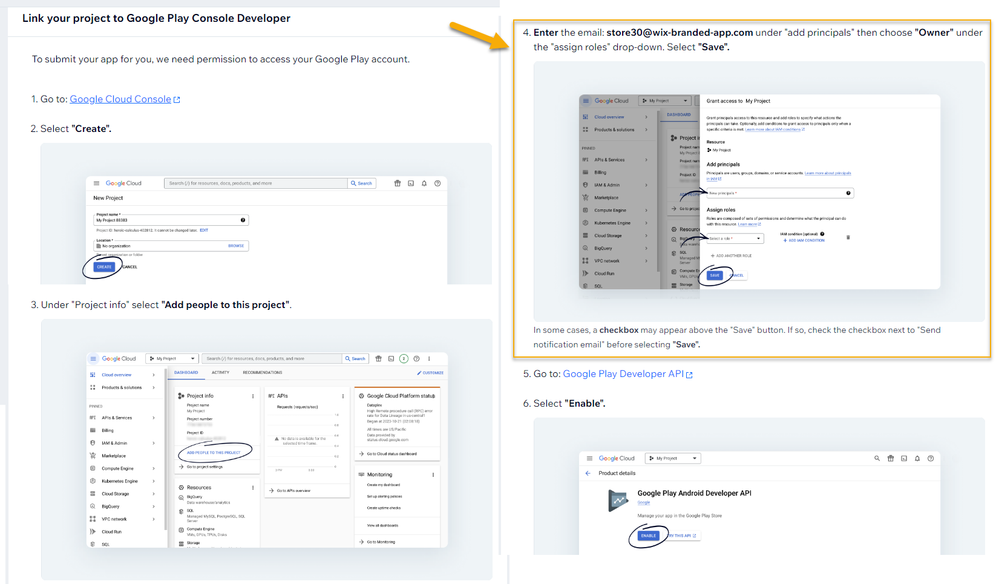Click the Search button in New Project image
Screen dimensions: 999x584
(x=362, y=183)
